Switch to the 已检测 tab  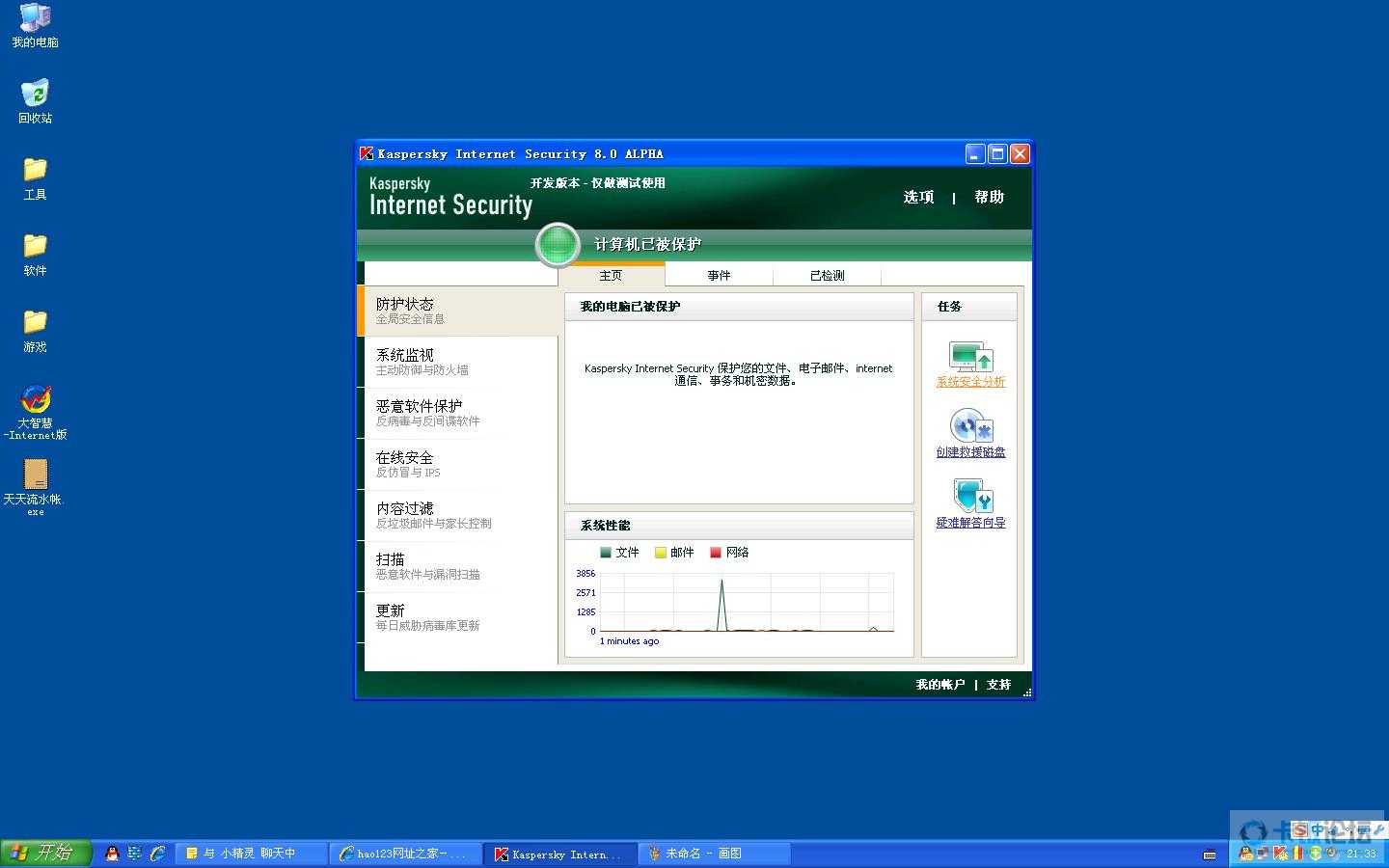[x=828, y=275]
